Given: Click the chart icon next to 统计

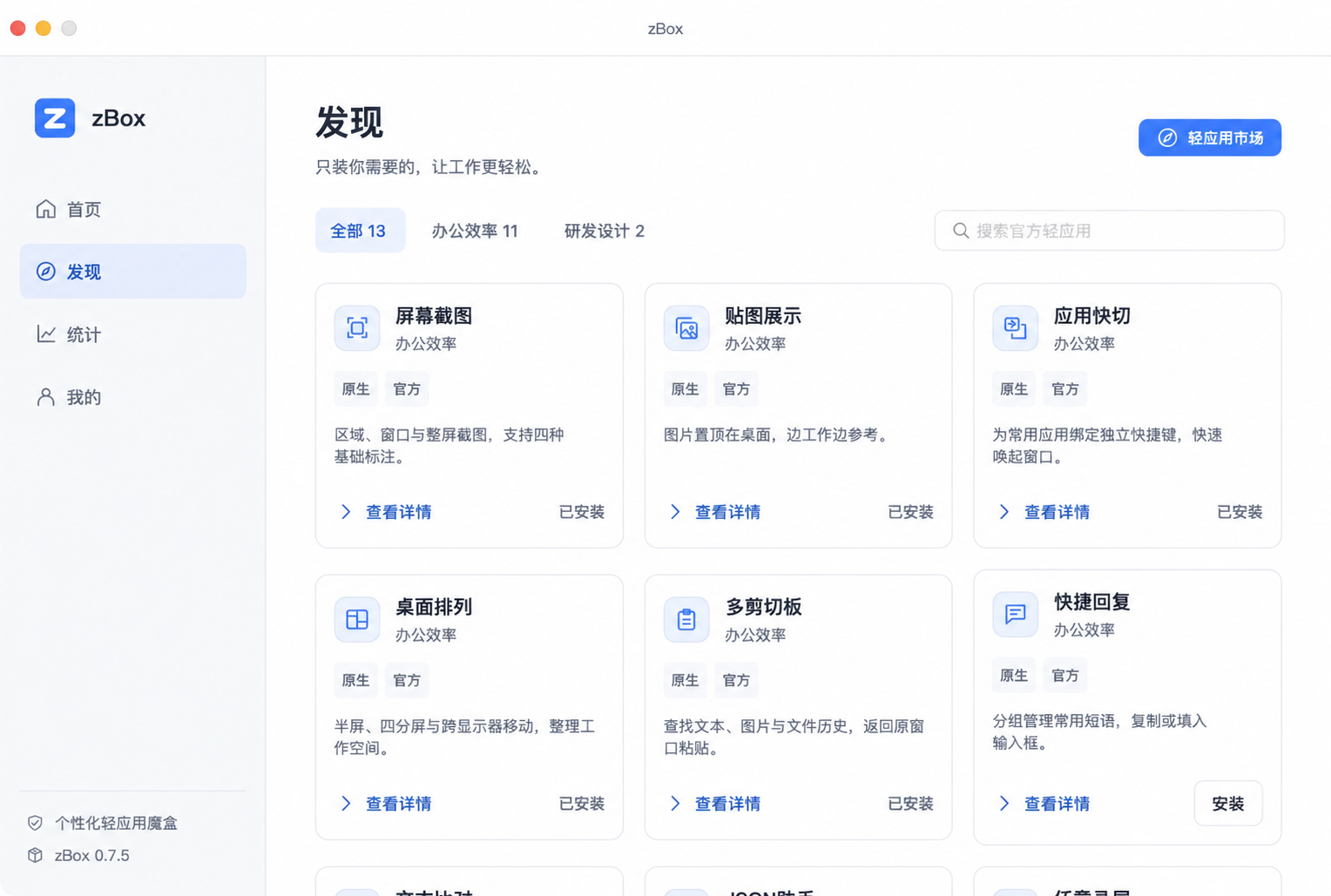Looking at the screenshot, I should coord(46,334).
